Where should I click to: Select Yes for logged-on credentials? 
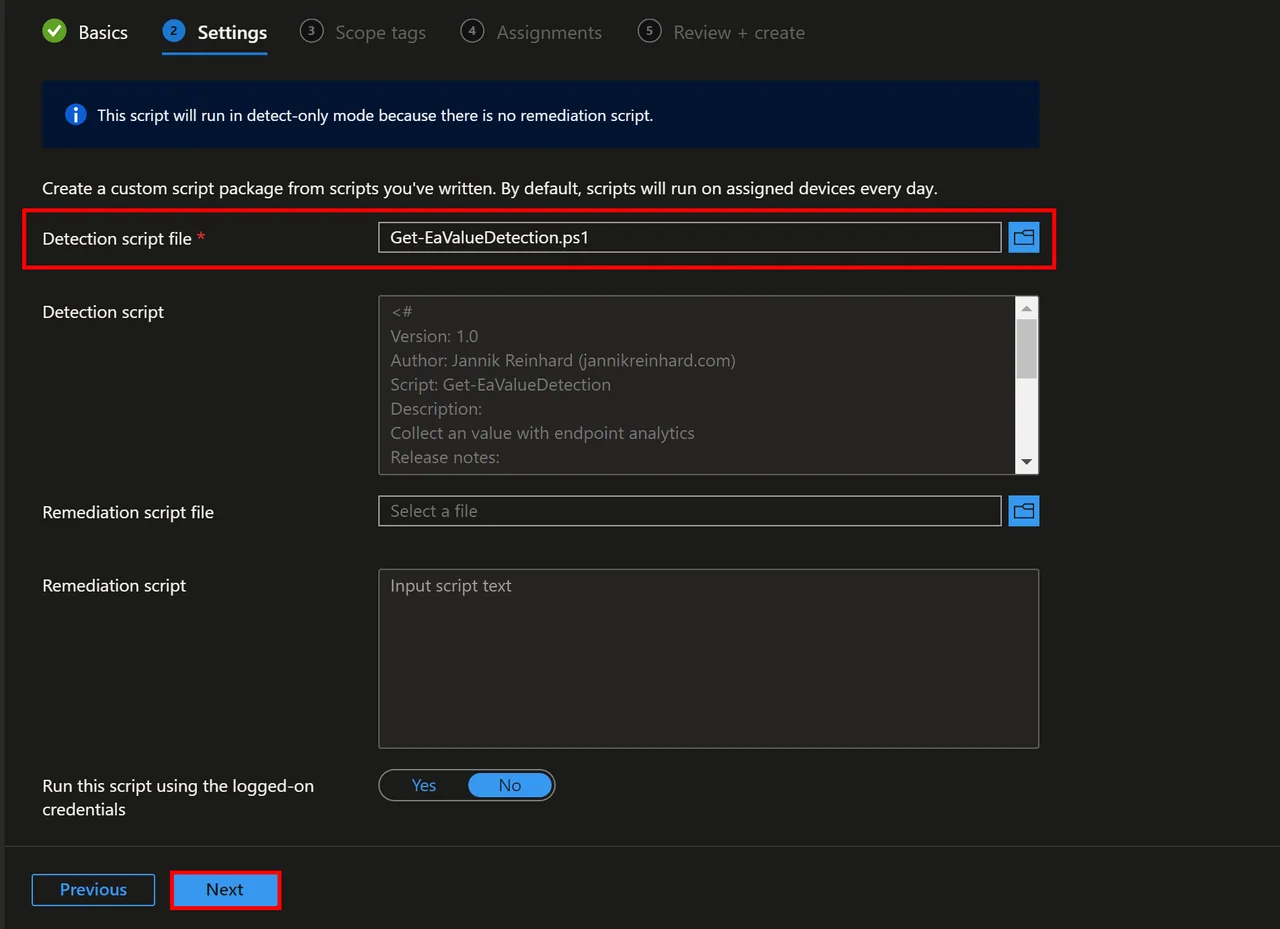click(424, 785)
